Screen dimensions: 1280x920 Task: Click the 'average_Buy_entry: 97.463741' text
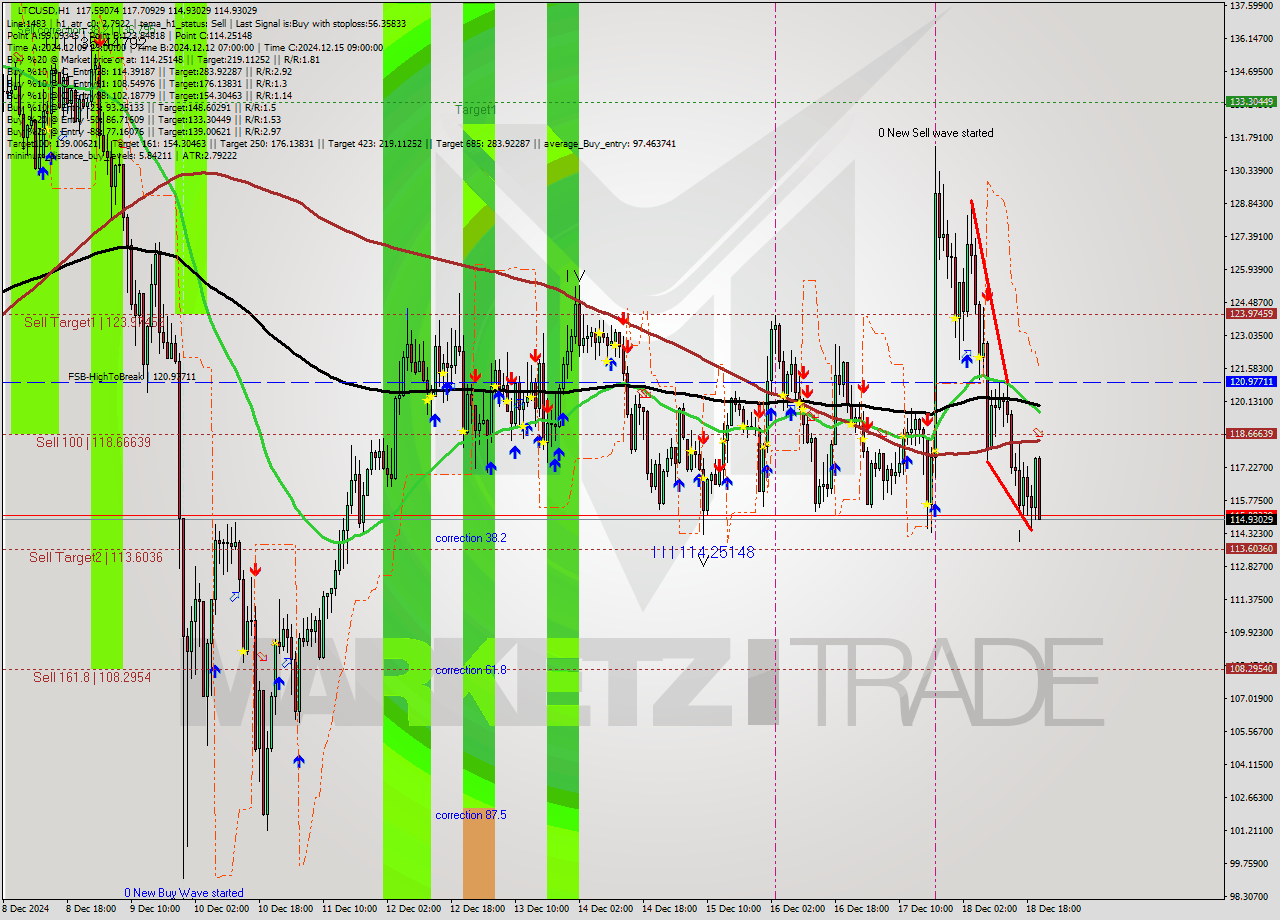pos(610,144)
